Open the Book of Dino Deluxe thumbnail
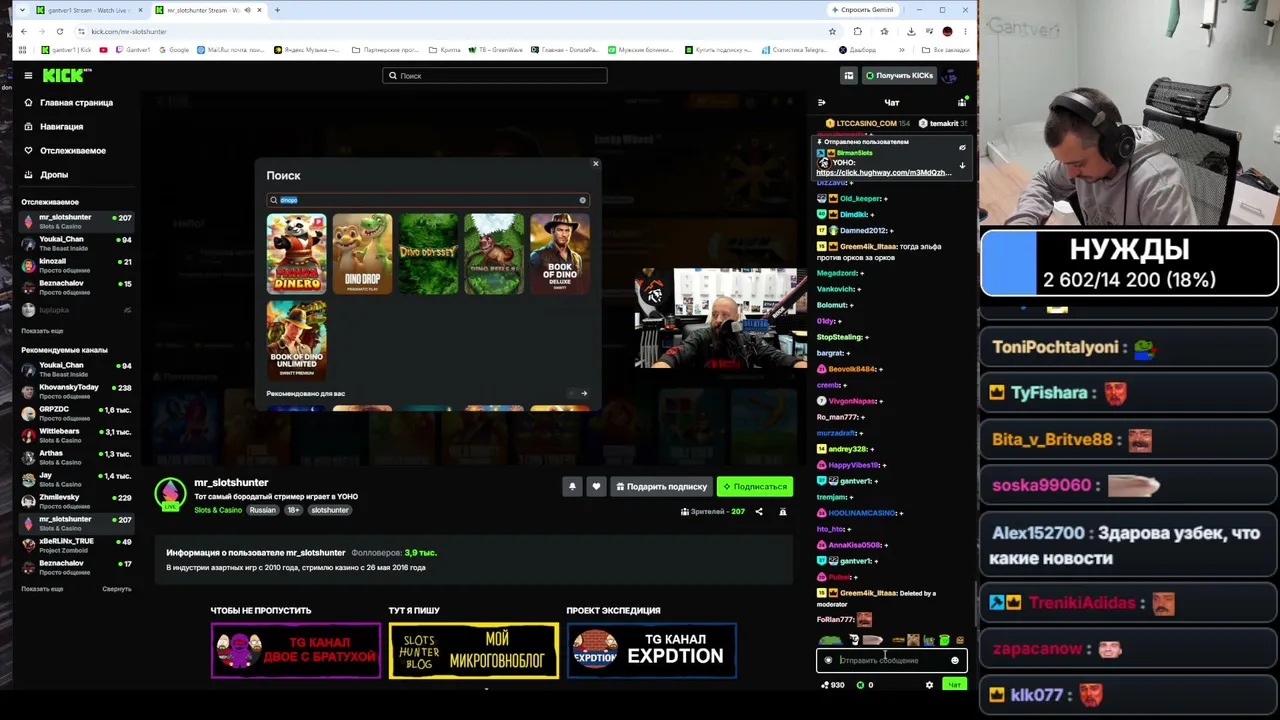The height and width of the screenshot is (720, 1280). tap(560, 254)
